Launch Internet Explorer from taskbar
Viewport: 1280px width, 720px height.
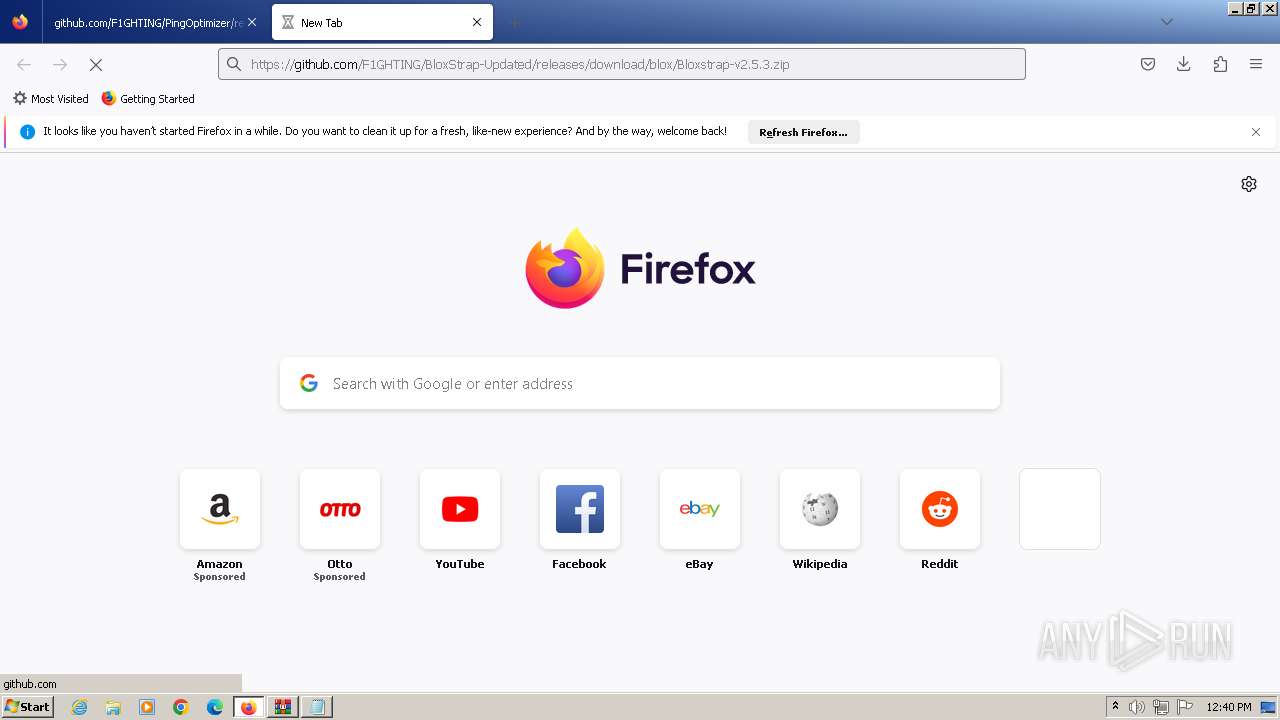pos(80,707)
